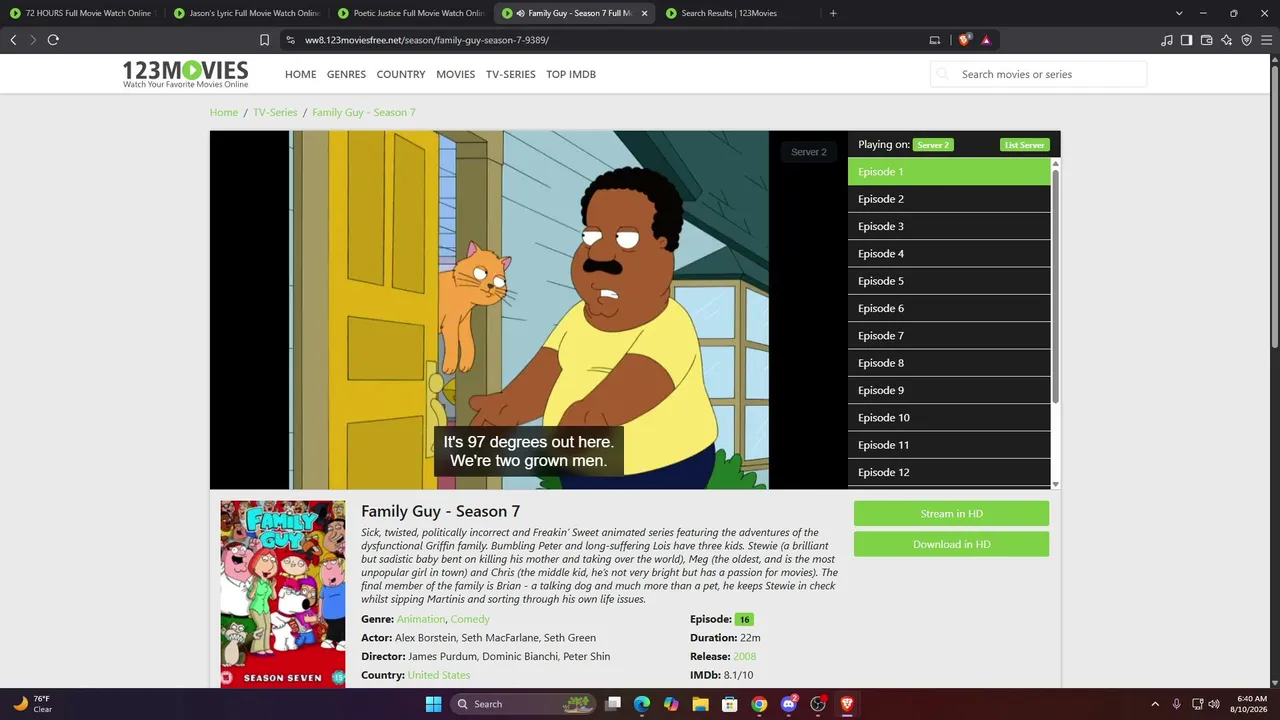This screenshot has width=1280, height=720.
Task: Open a new browser tab with plus
Action: click(833, 13)
